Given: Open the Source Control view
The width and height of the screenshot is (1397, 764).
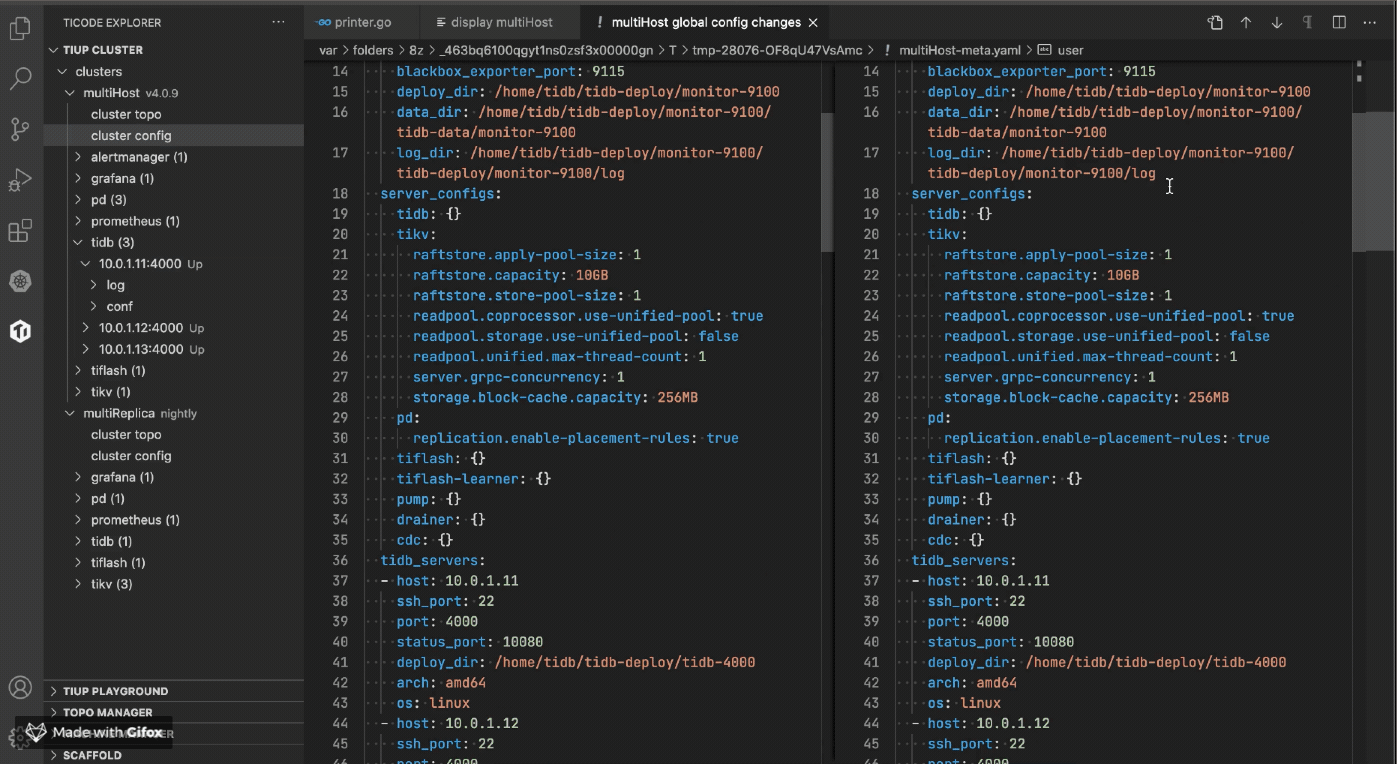Looking at the screenshot, I should point(20,129).
